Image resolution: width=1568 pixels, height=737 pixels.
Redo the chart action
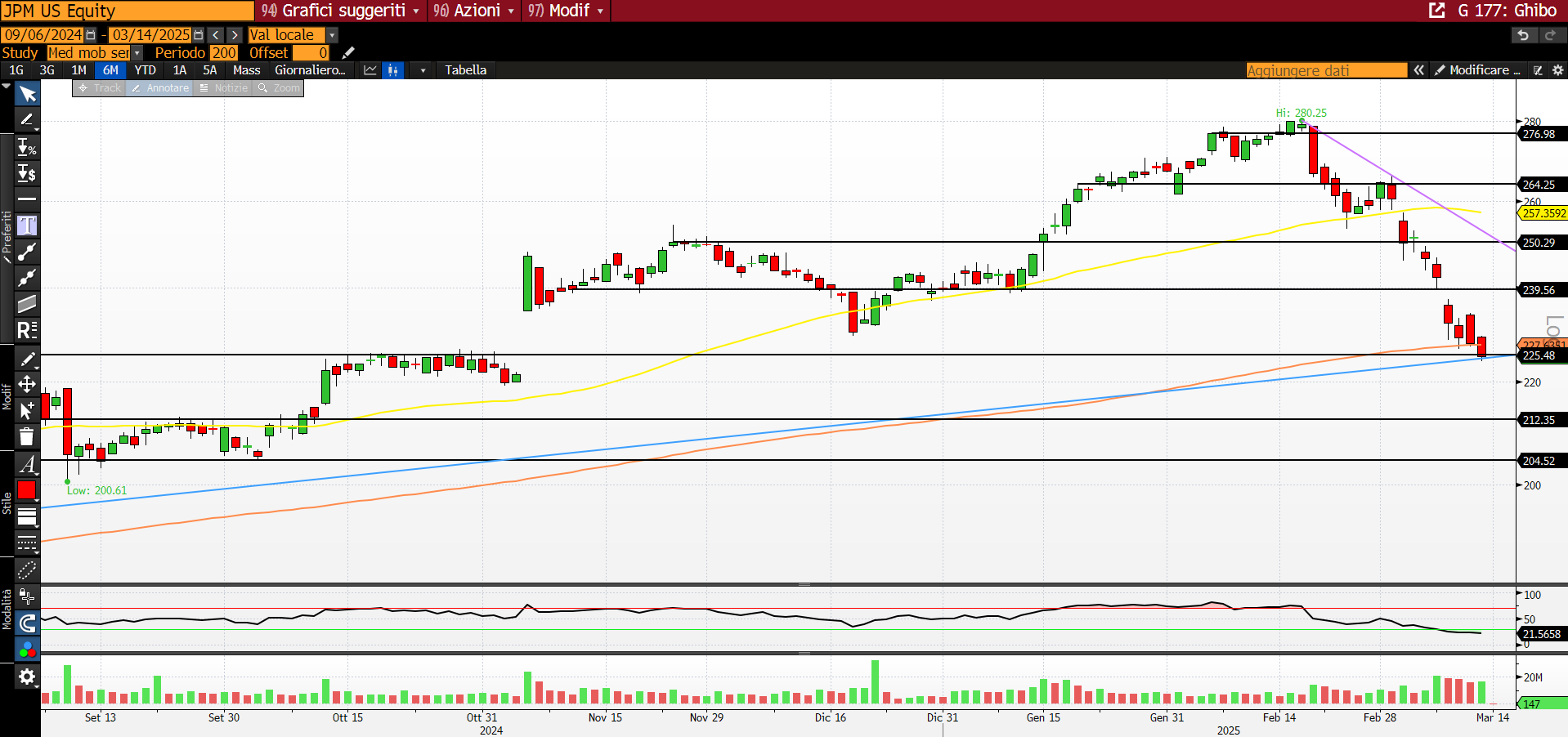coord(1550,35)
